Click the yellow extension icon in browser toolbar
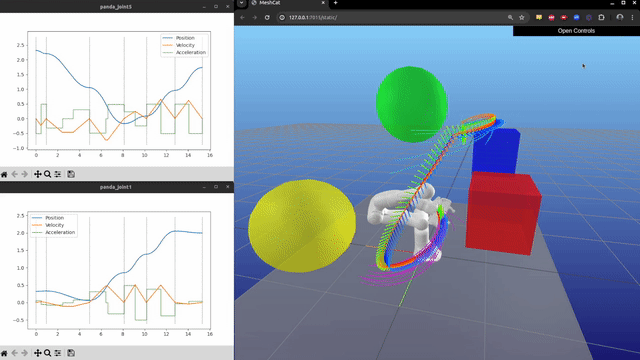 pos(539,18)
